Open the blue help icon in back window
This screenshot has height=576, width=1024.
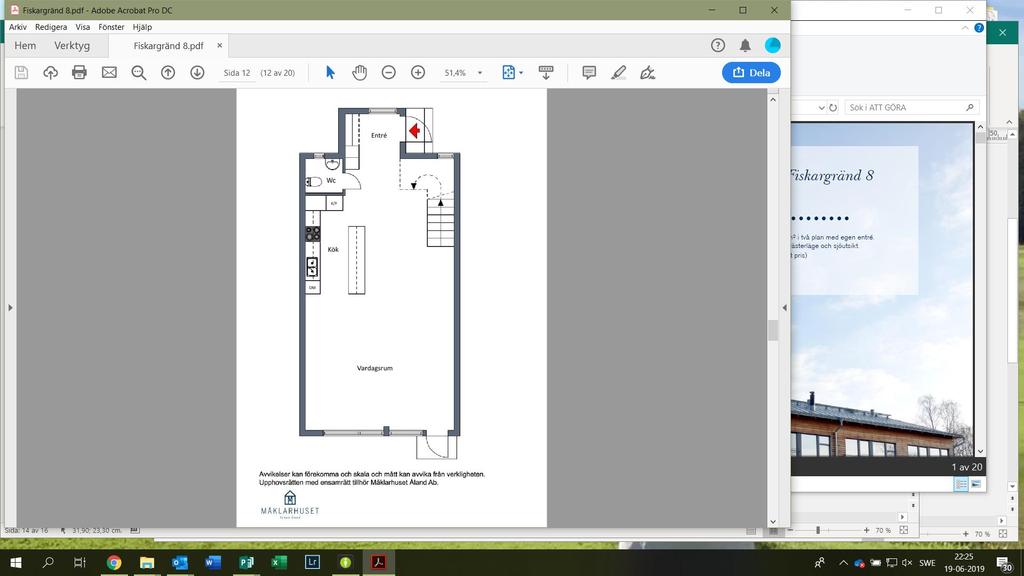tap(979, 27)
